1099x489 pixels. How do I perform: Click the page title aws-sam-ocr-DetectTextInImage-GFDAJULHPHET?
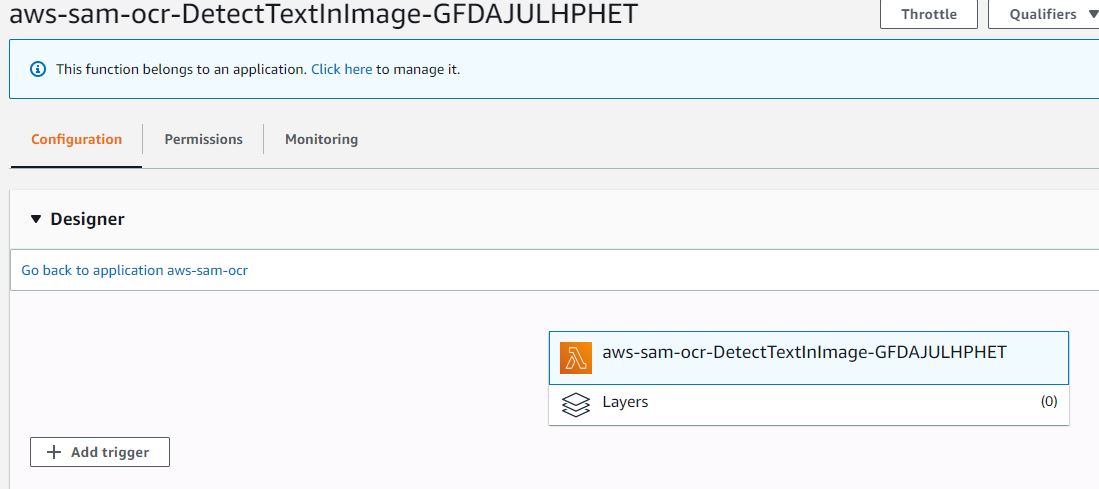tap(324, 13)
